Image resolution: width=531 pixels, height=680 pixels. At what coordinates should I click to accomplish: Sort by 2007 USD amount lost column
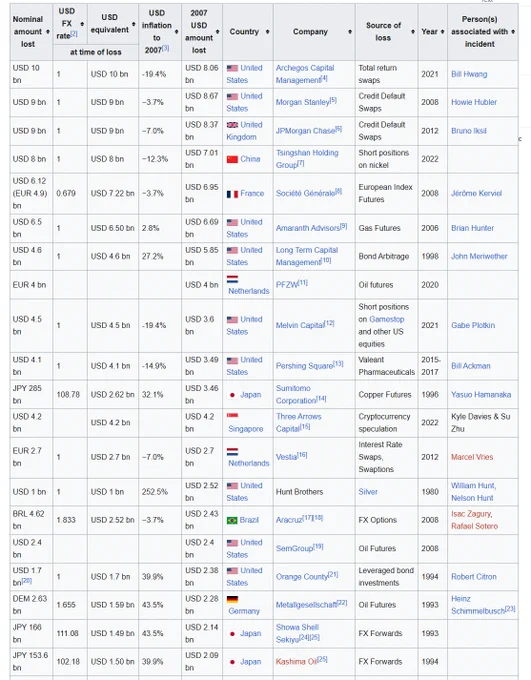[x=217, y=32]
